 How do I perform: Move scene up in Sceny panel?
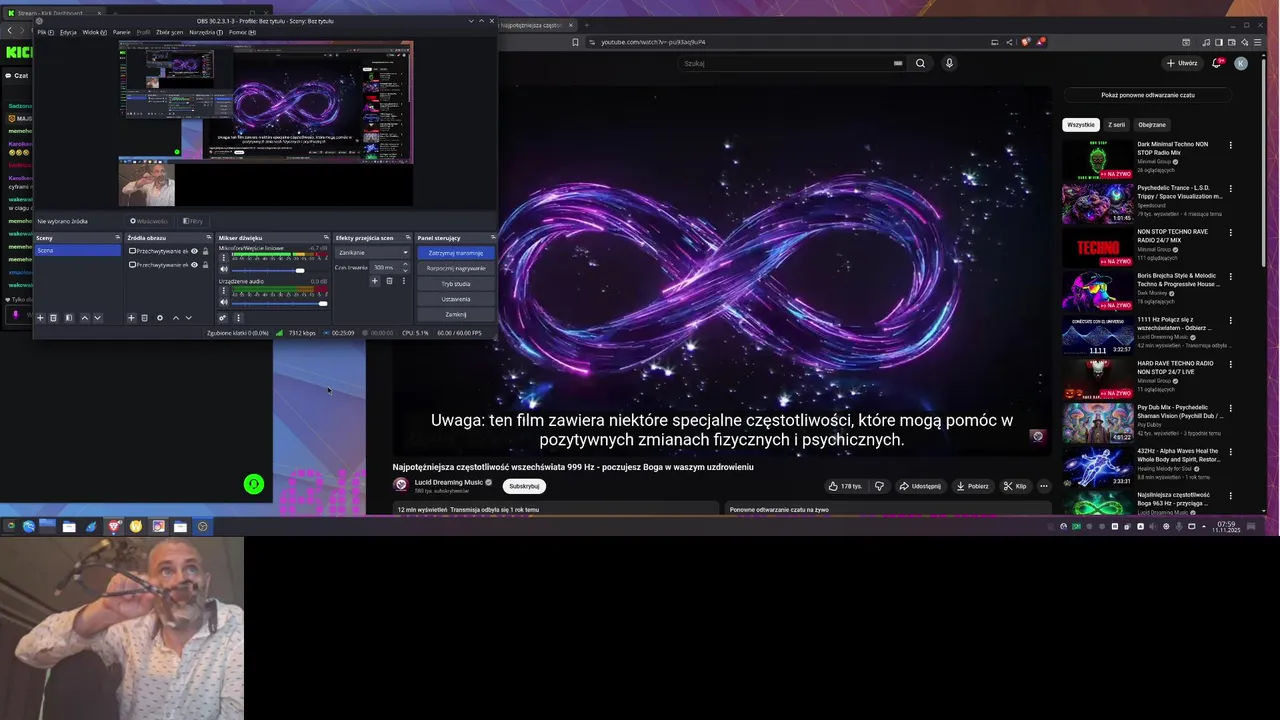[x=84, y=318]
